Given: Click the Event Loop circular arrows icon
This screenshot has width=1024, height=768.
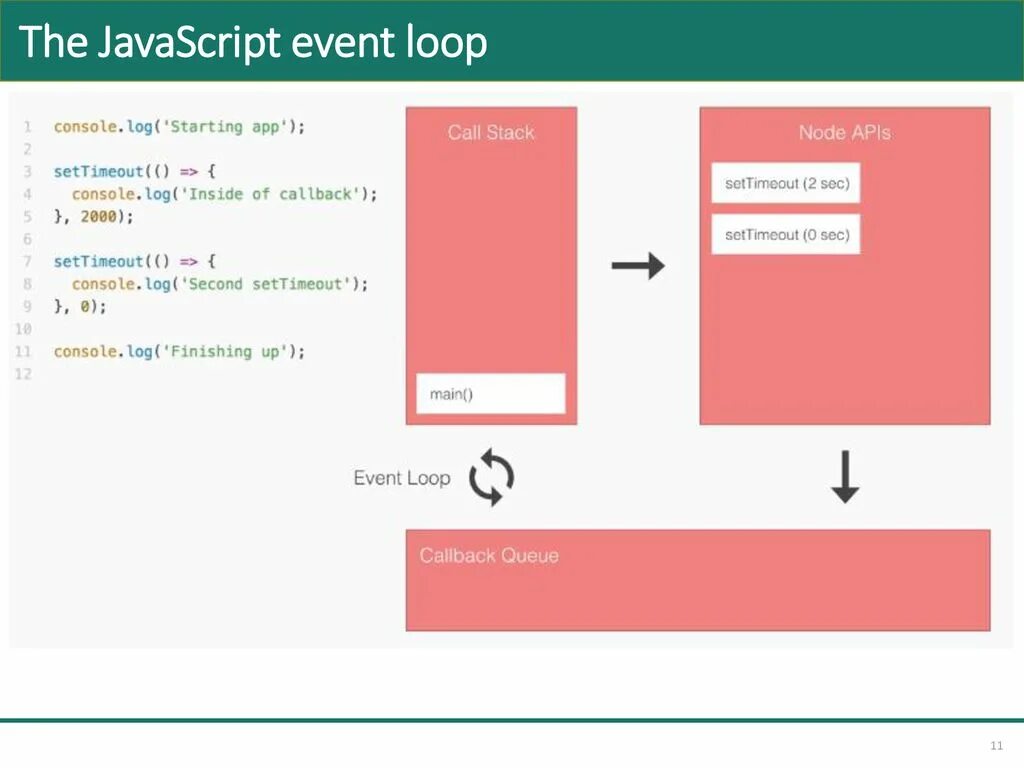Looking at the screenshot, I should 492,477.
